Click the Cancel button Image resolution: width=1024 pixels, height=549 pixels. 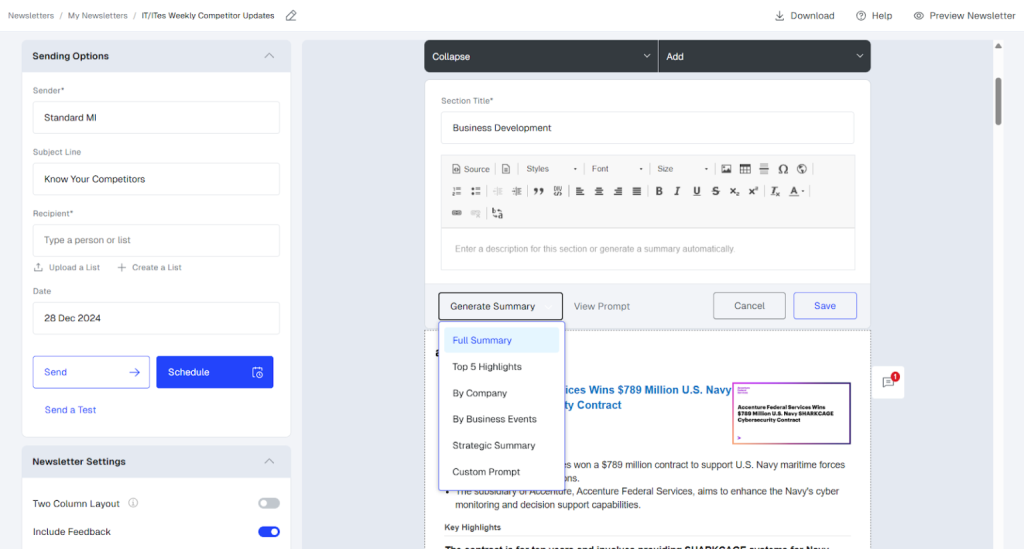pos(749,306)
